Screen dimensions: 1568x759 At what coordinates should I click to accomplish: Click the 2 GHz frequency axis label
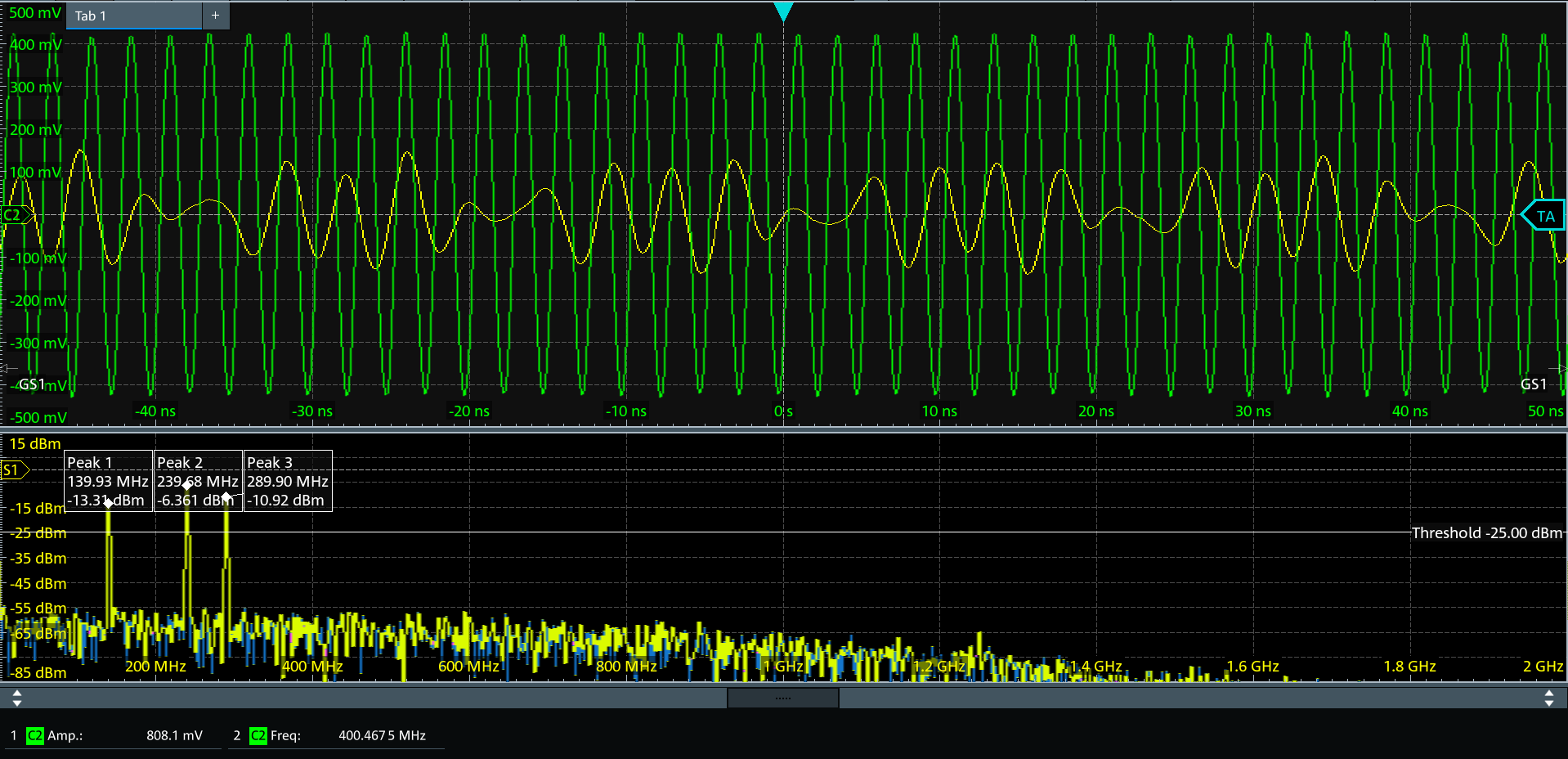pyautogui.click(x=1543, y=667)
